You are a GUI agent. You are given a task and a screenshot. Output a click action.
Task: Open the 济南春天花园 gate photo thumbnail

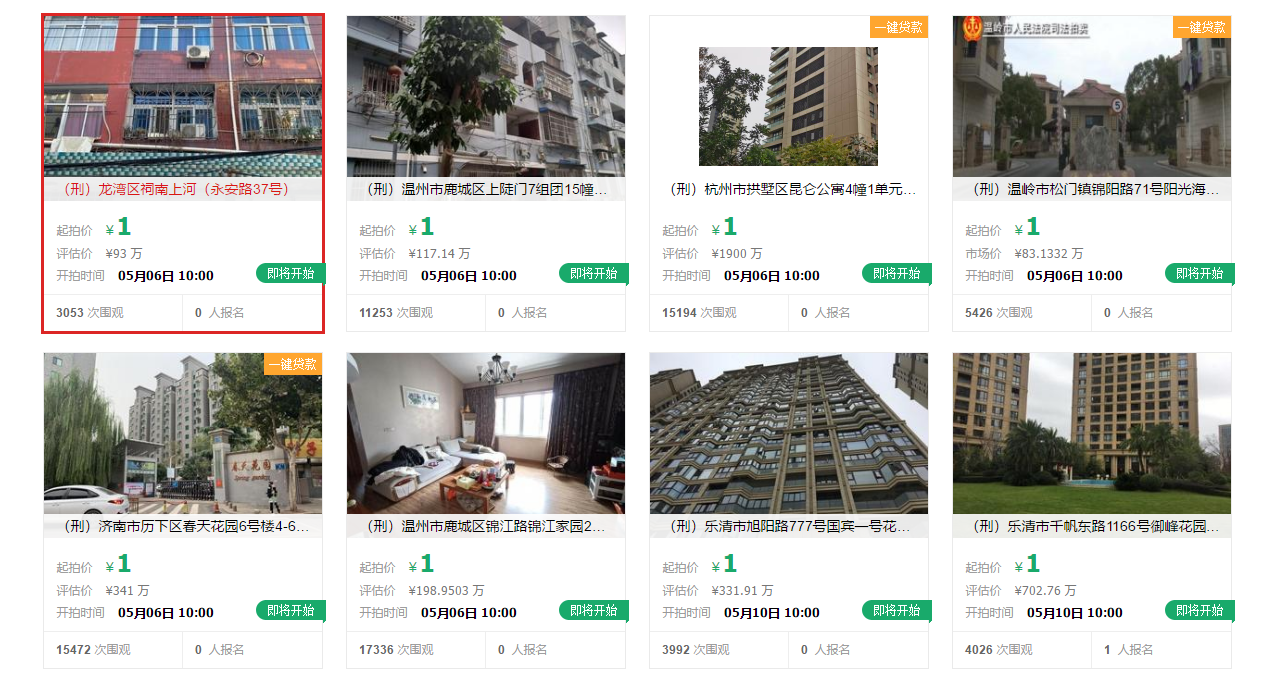click(183, 433)
